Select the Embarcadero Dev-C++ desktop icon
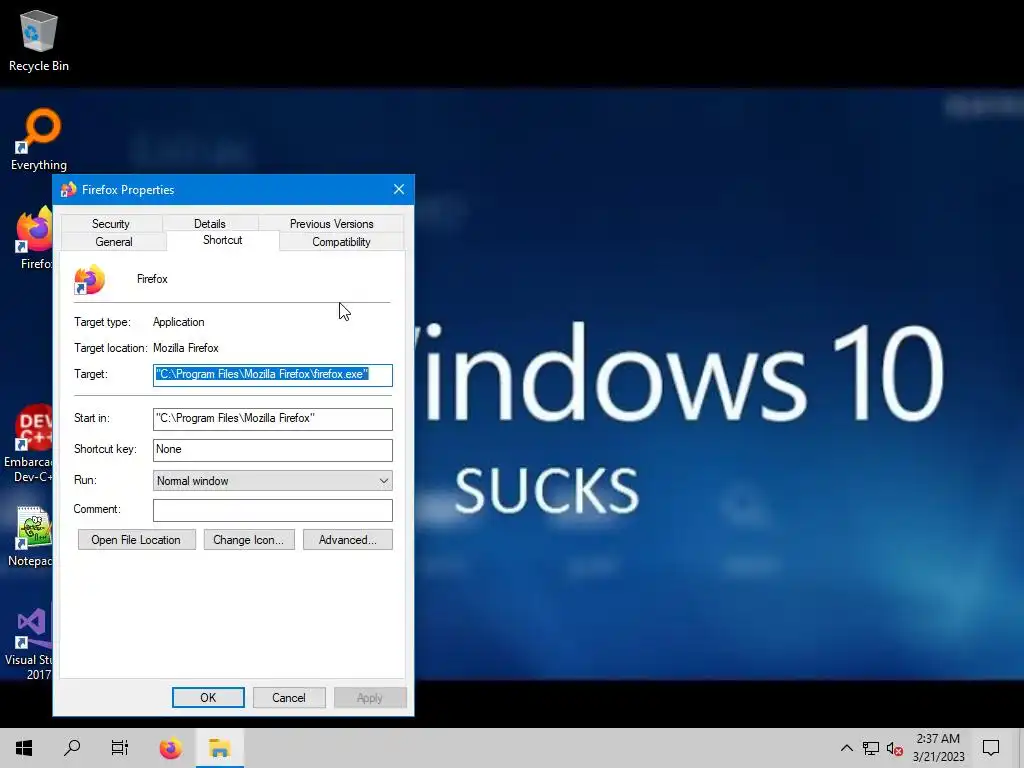This screenshot has width=1024, height=768. point(27,444)
